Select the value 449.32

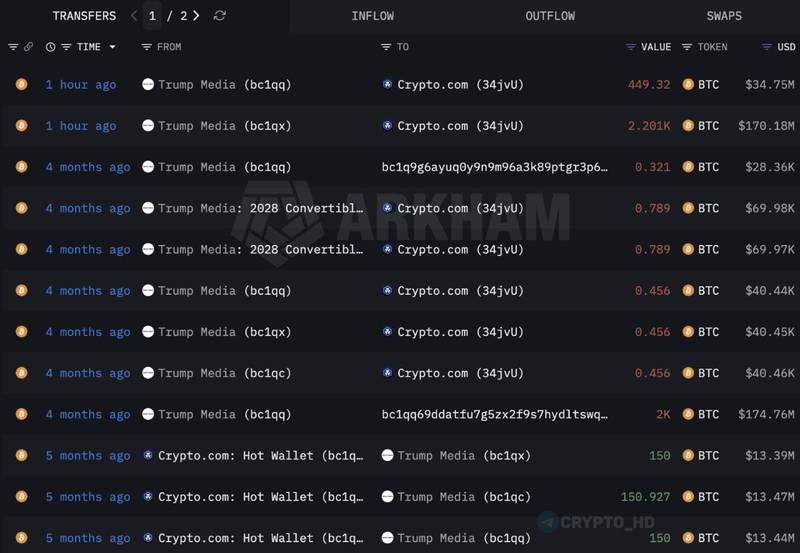649,85
